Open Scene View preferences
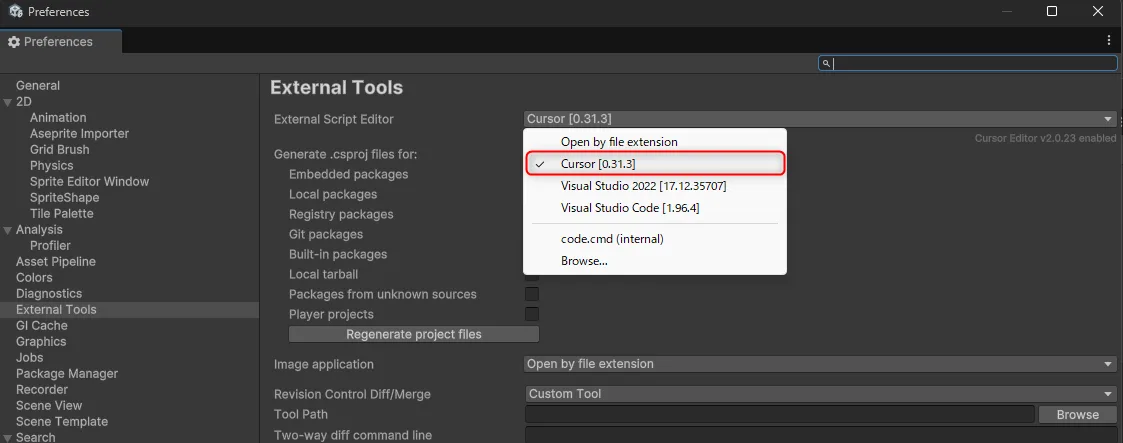Image resolution: width=1123 pixels, height=443 pixels. pyautogui.click(x=49, y=406)
